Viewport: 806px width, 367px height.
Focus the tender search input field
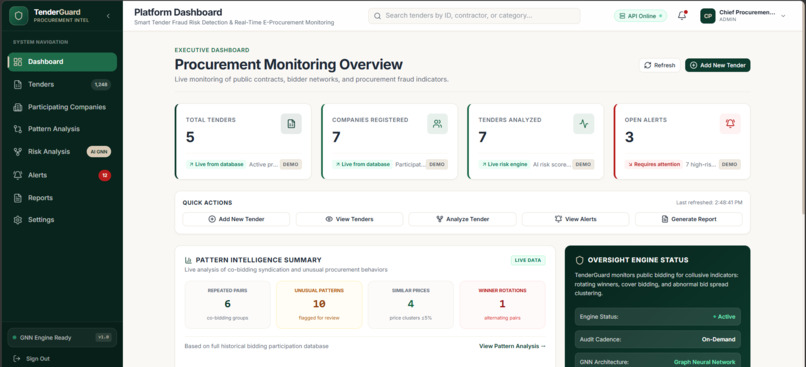[474, 16]
